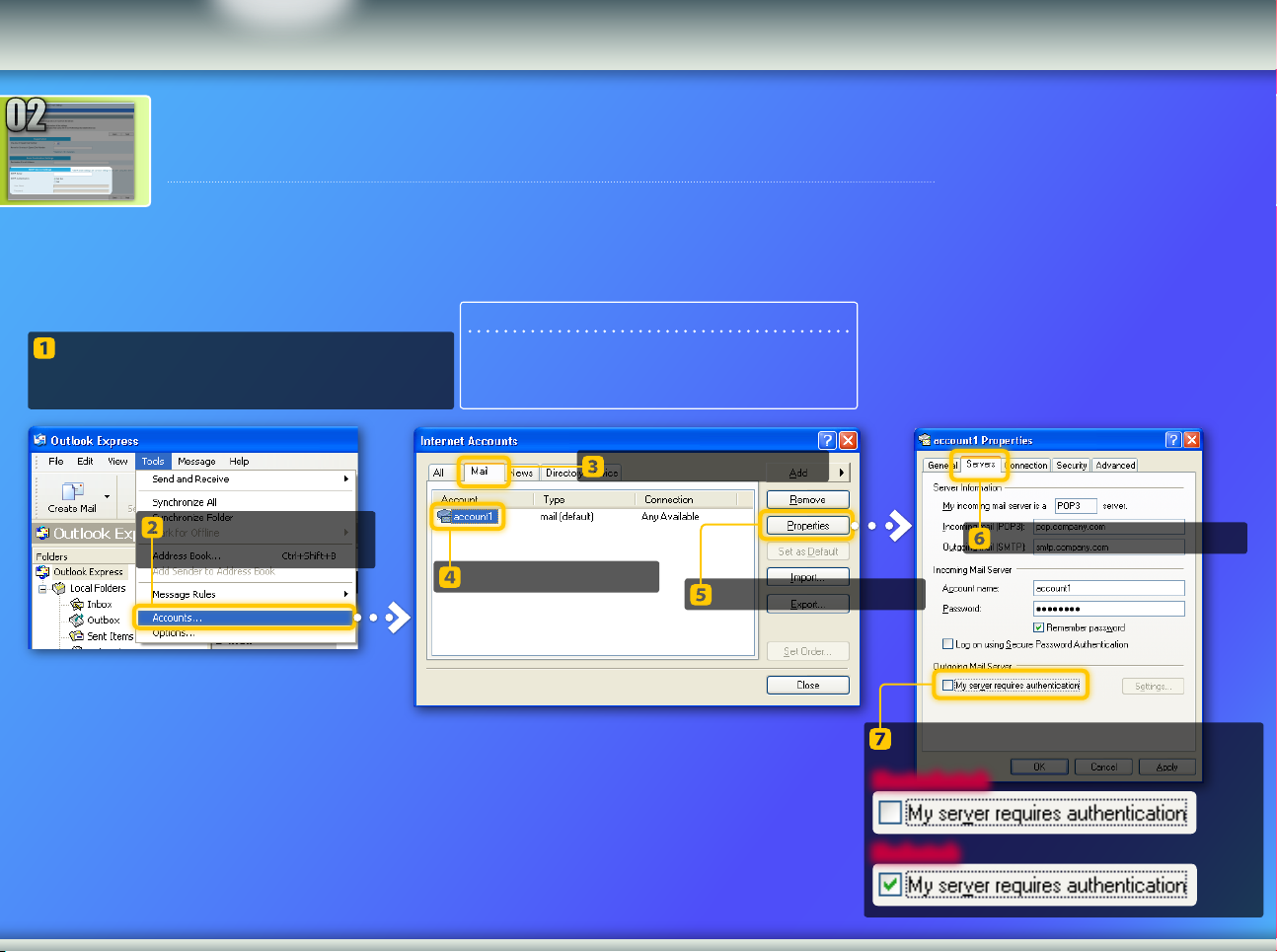Click the Export... button

[807, 604]
